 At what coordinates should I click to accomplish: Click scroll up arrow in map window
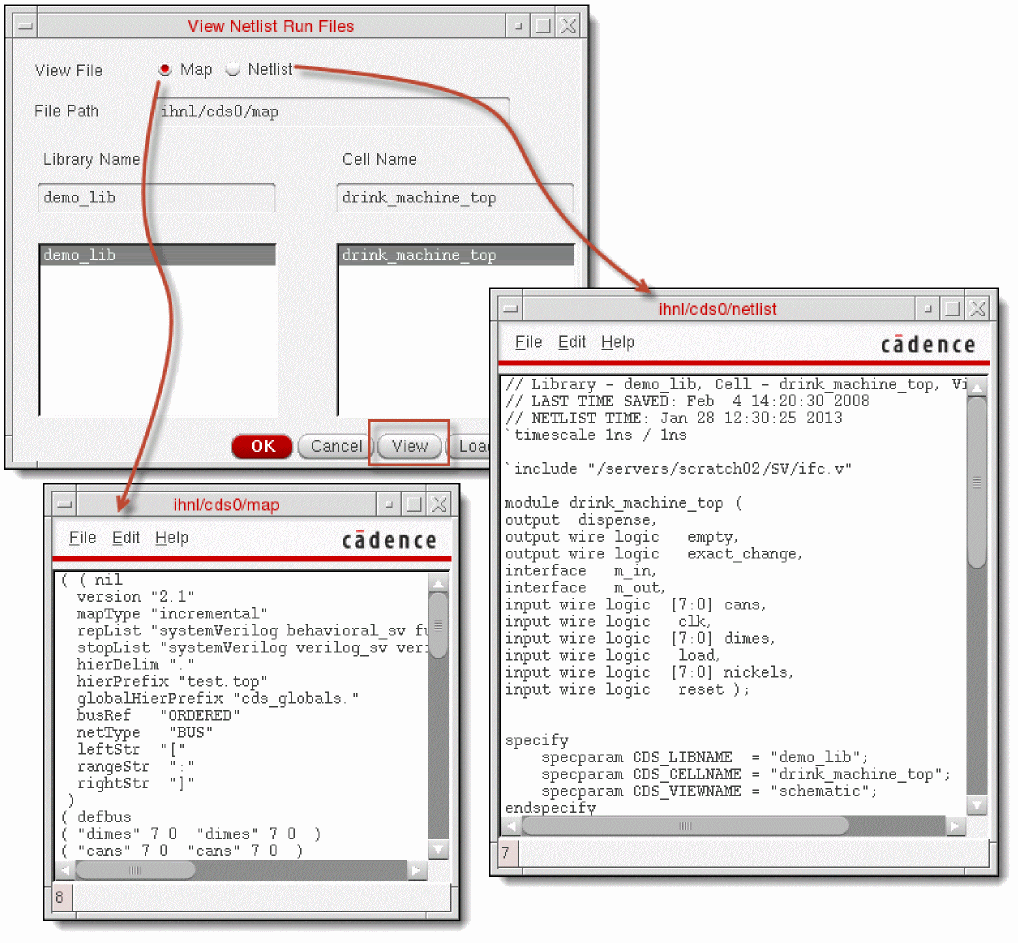(x=439, y=583)
